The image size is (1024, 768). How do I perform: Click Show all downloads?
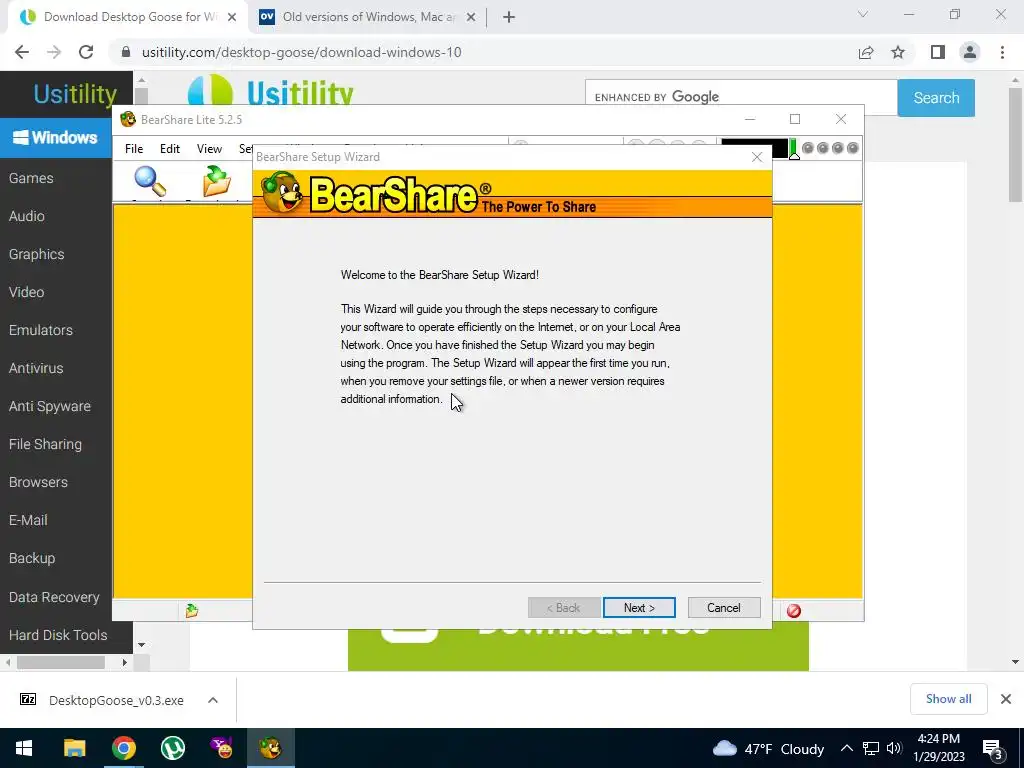(948, 699)
